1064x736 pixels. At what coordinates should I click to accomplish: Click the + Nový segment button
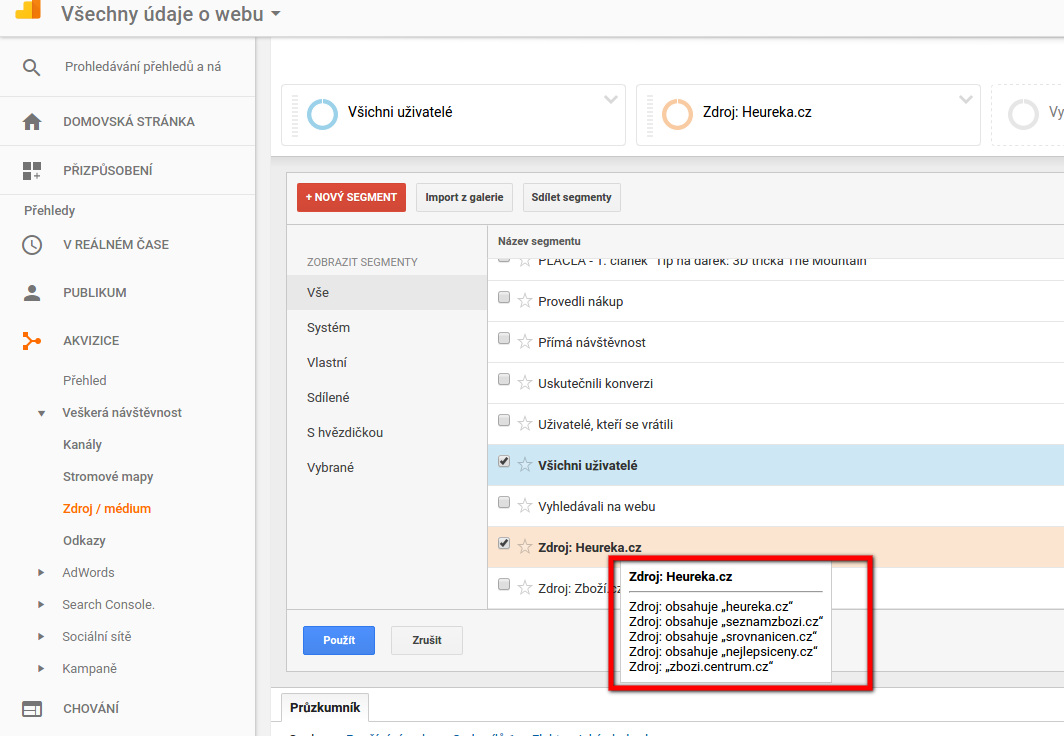pyautogui.click(x=351, y=197)
